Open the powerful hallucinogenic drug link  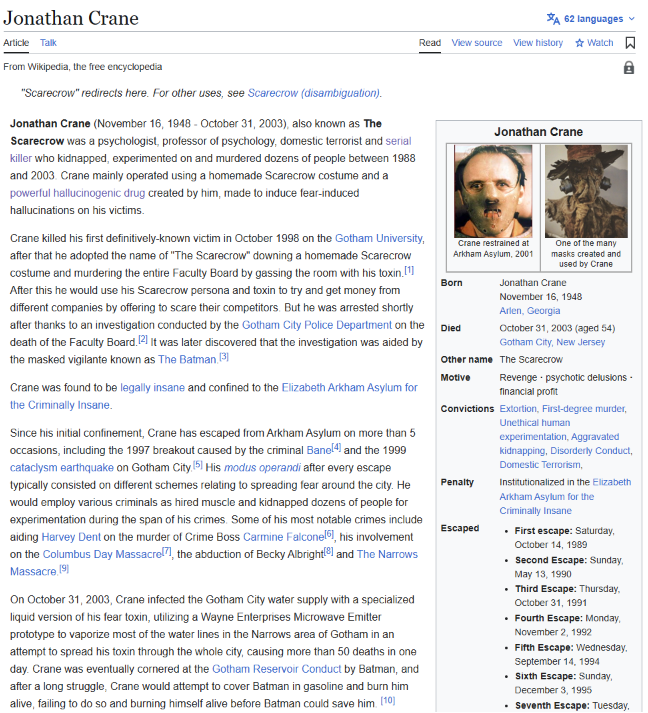(77, 193)
